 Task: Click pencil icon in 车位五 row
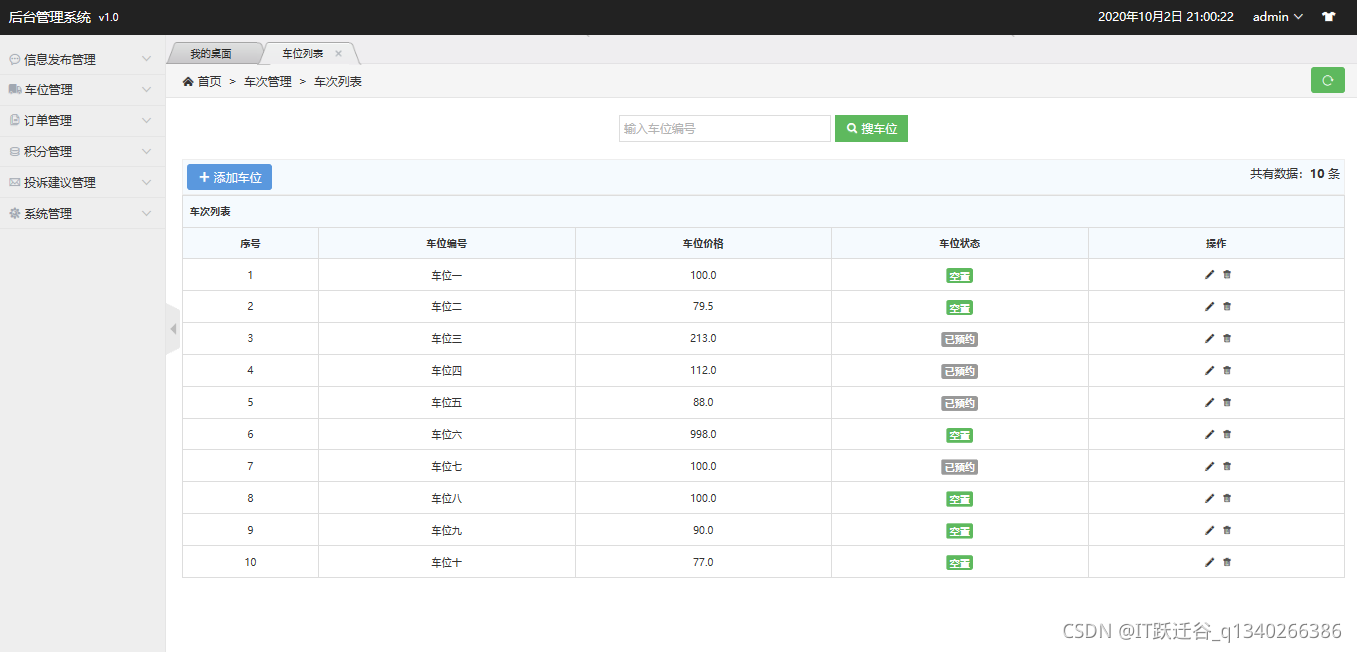[x=1209, y=402]
